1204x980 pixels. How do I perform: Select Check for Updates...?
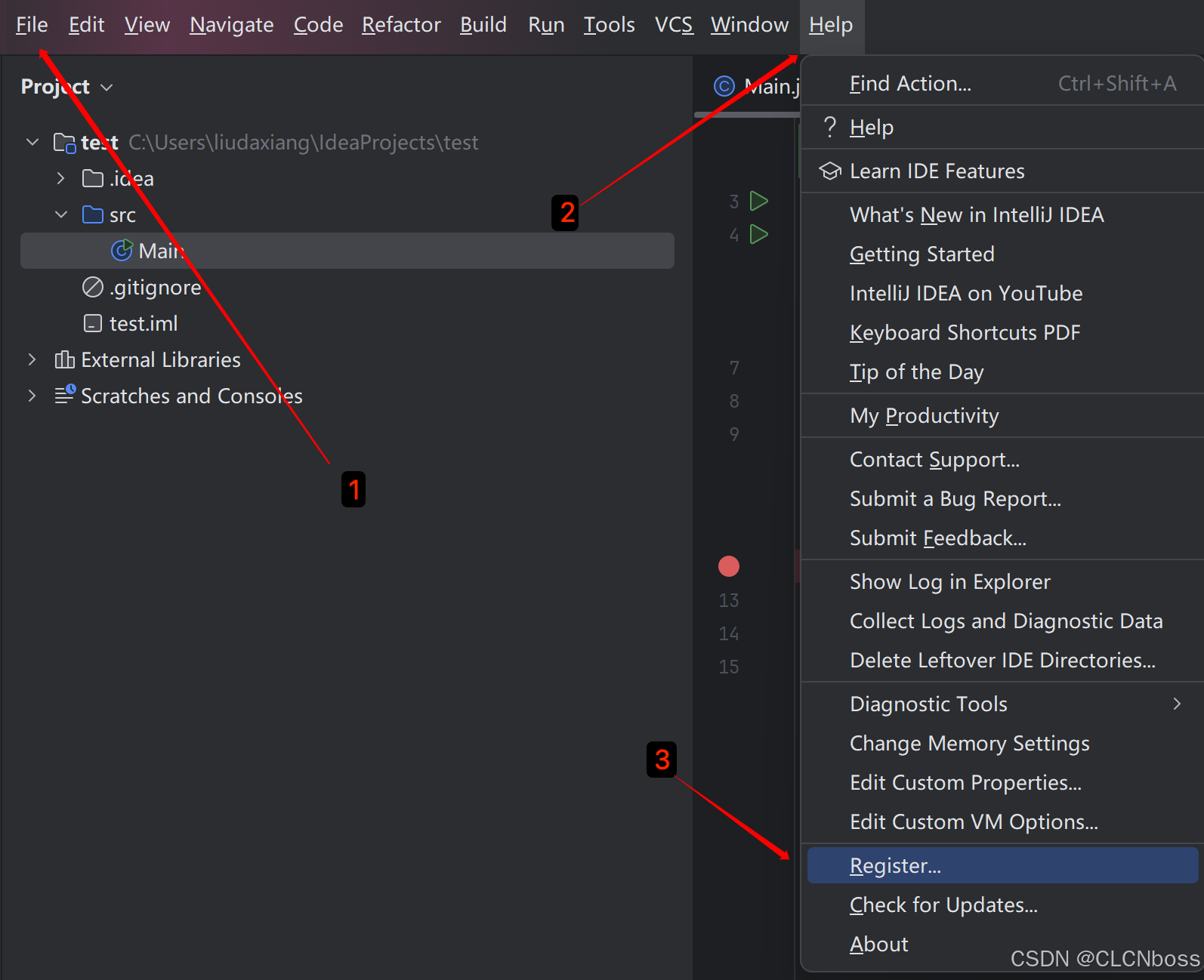(x=1002, y=904)
